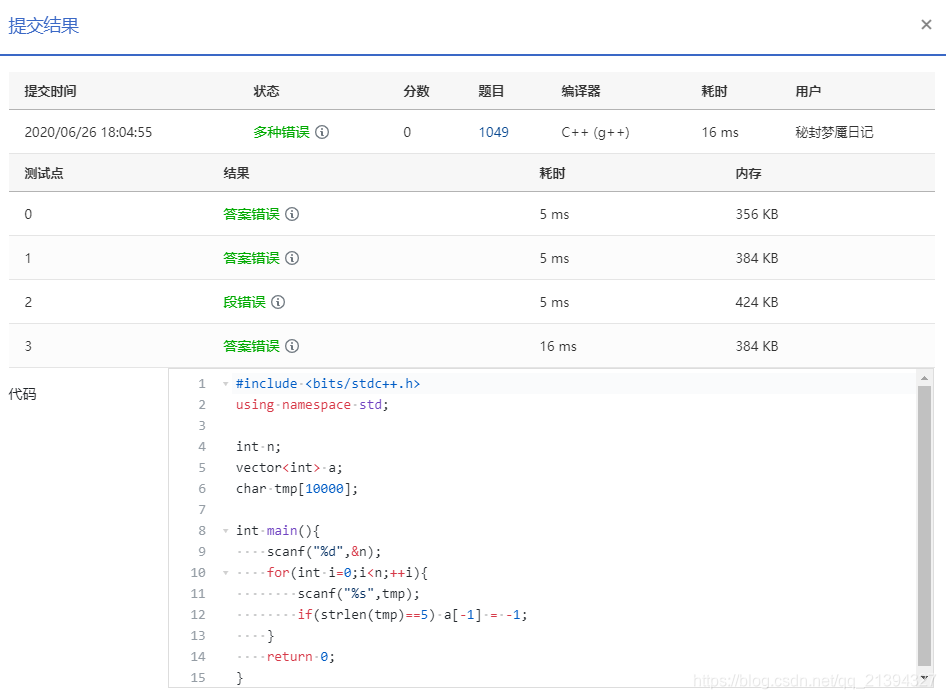Viewport: 946px width, 699px height.
Task: Click the 编译器 column header
Action: pos(581,91)
